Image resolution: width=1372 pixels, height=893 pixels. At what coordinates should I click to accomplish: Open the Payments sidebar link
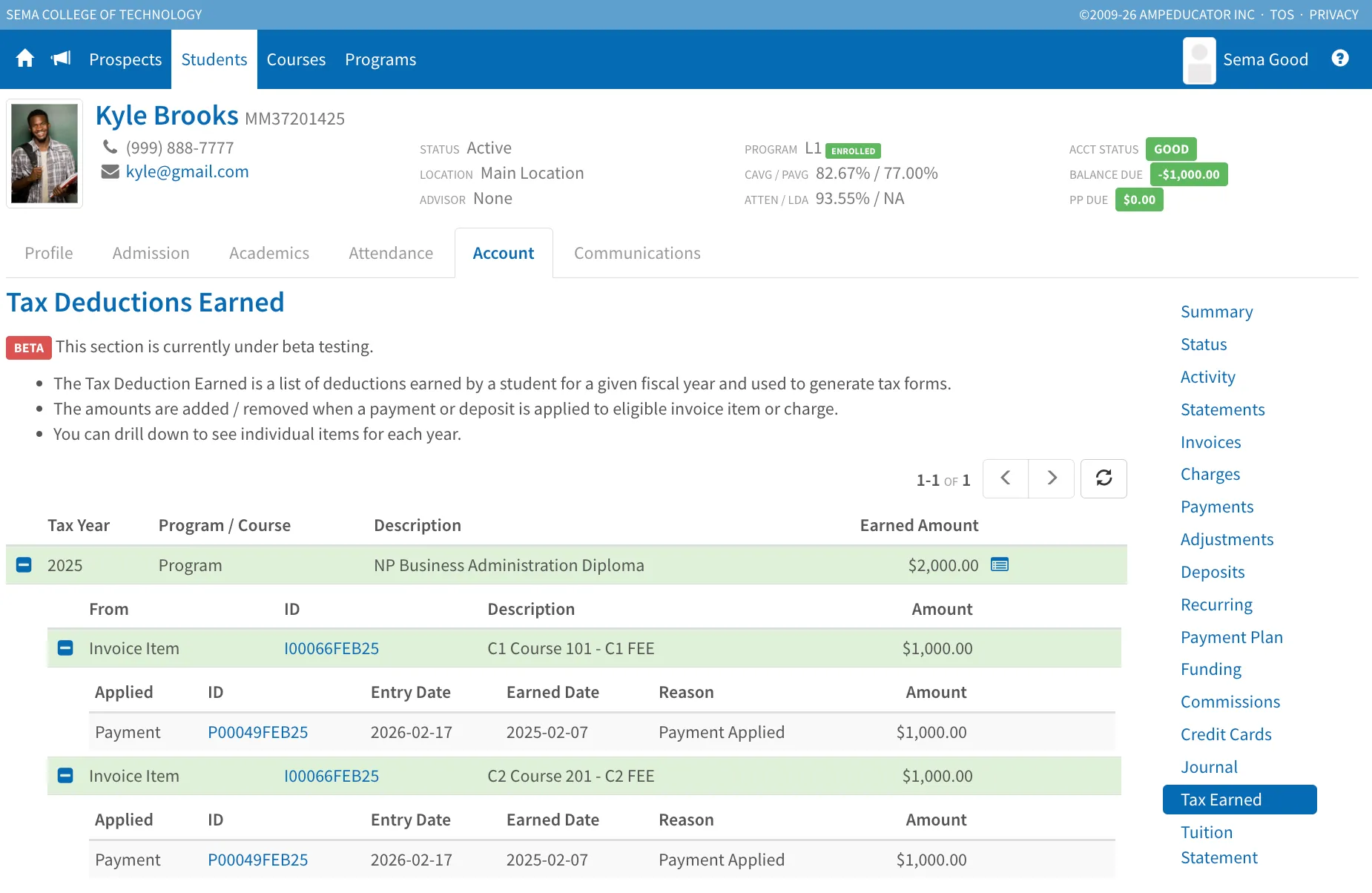point(1217,507)
